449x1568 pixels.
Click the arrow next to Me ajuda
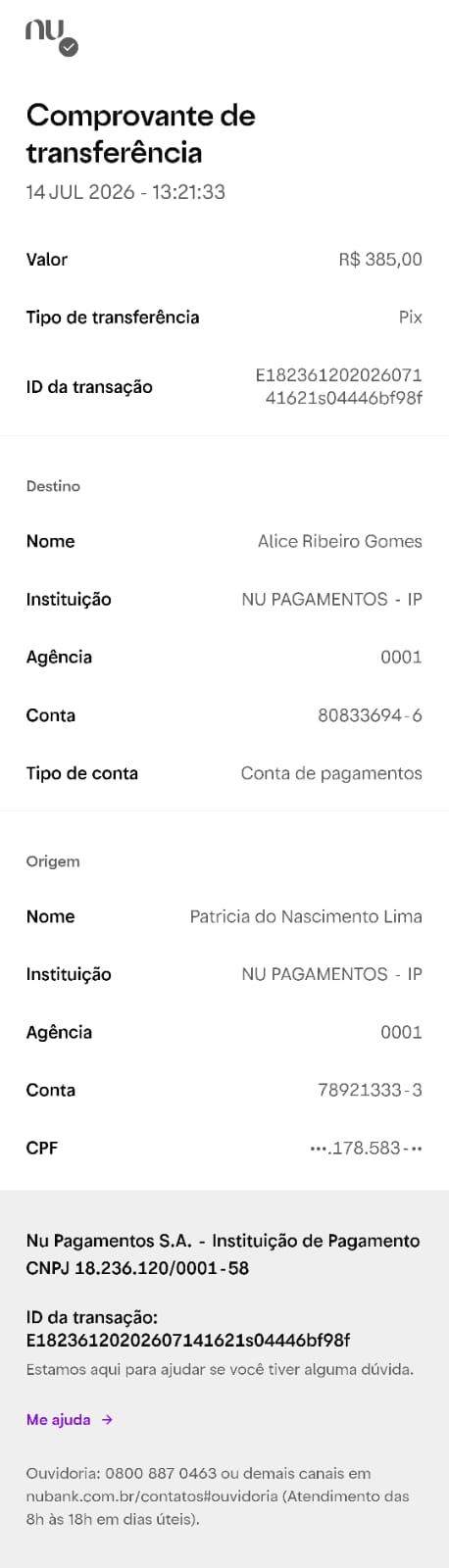coord(107,1419)
